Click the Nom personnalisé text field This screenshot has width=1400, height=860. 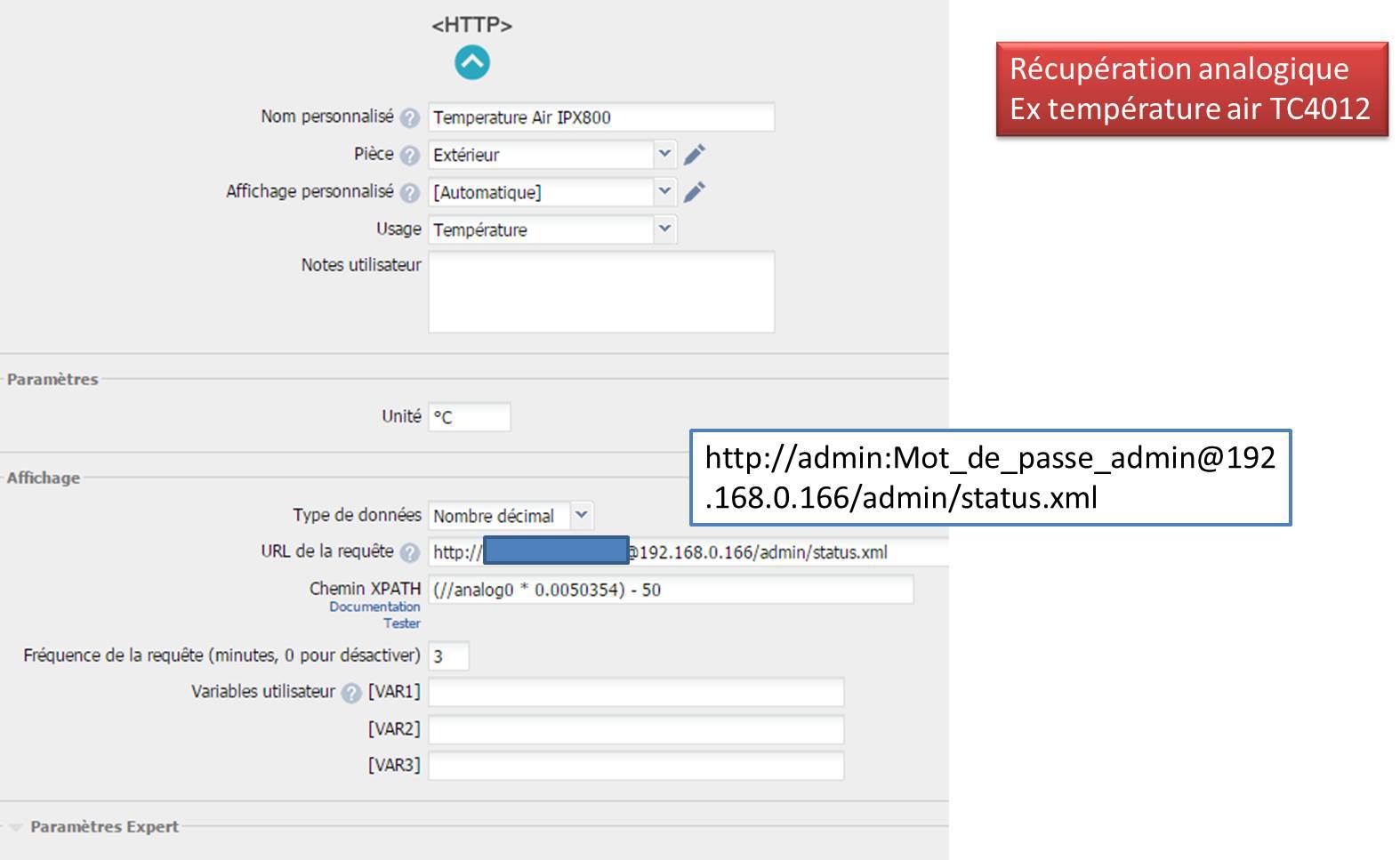pyautogui.click(x=600, y=117)
